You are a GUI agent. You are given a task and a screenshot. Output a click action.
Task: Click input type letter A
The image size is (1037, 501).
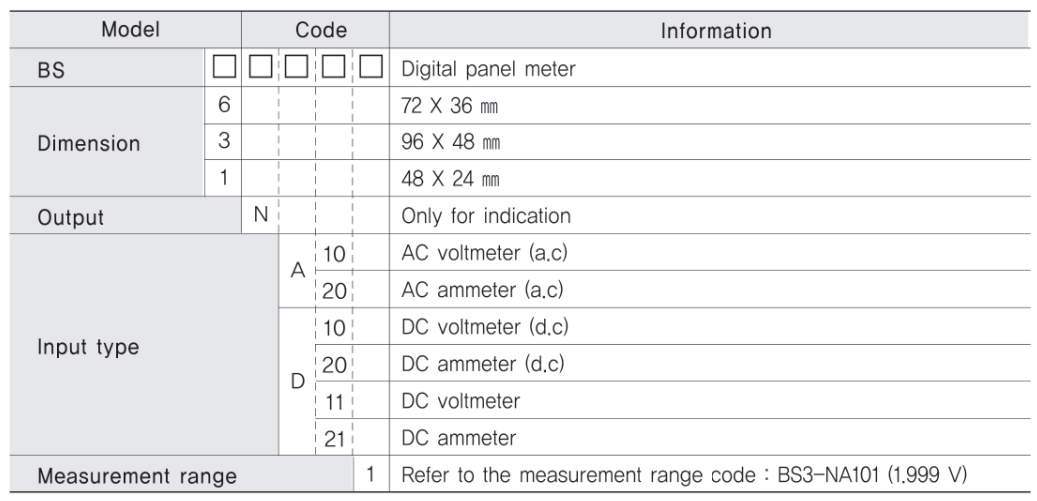[298, 270]
